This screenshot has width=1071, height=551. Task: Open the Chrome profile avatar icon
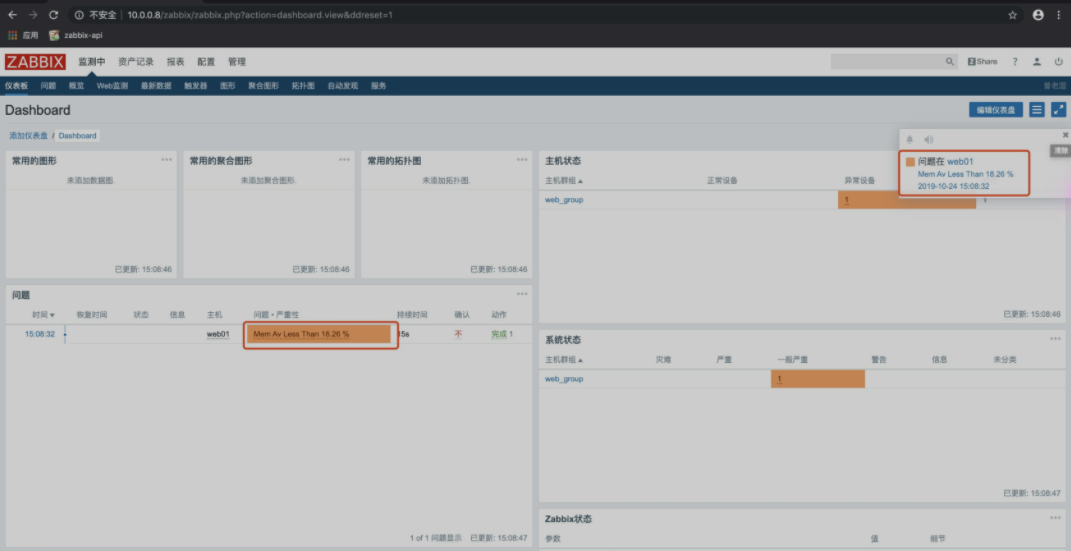coord(1038,15)
